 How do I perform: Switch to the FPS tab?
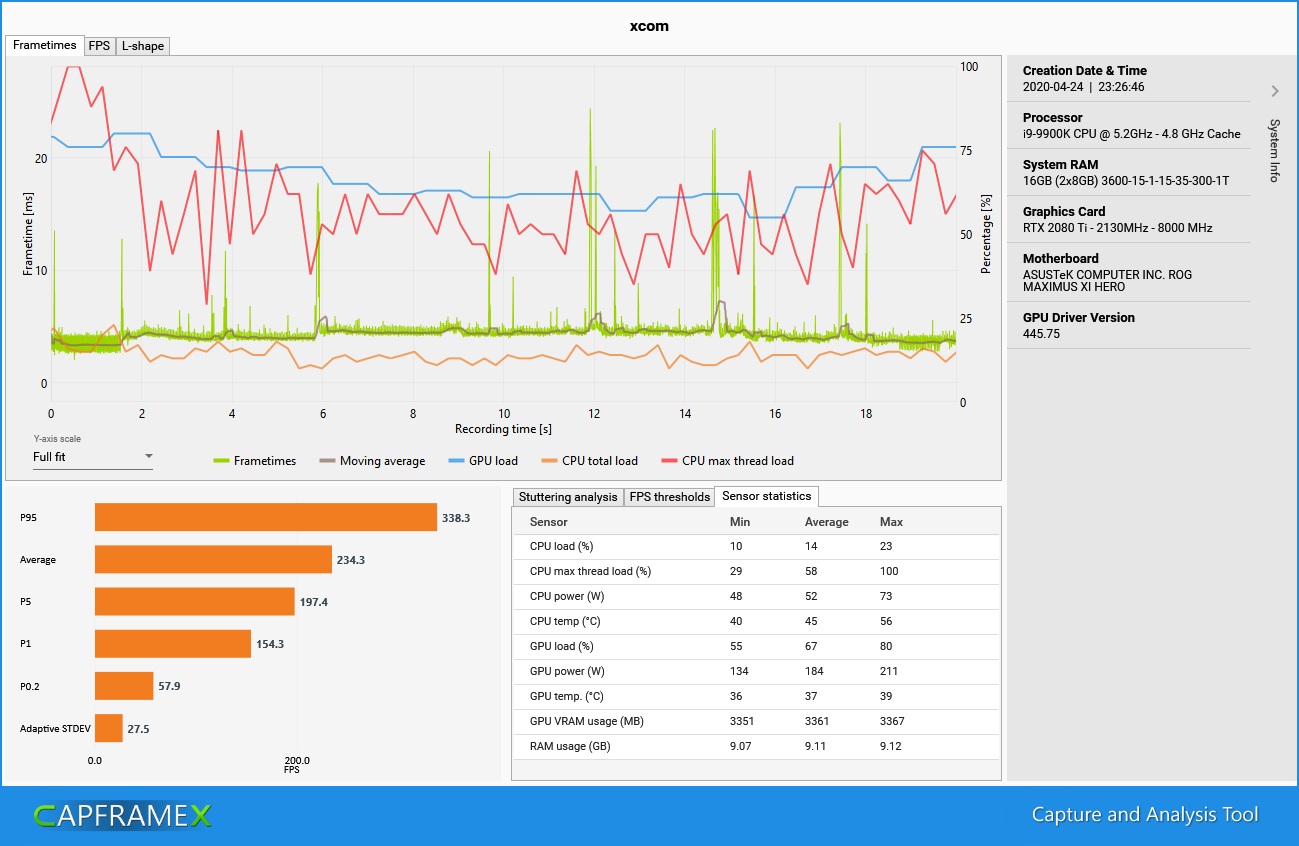[99, 46]
